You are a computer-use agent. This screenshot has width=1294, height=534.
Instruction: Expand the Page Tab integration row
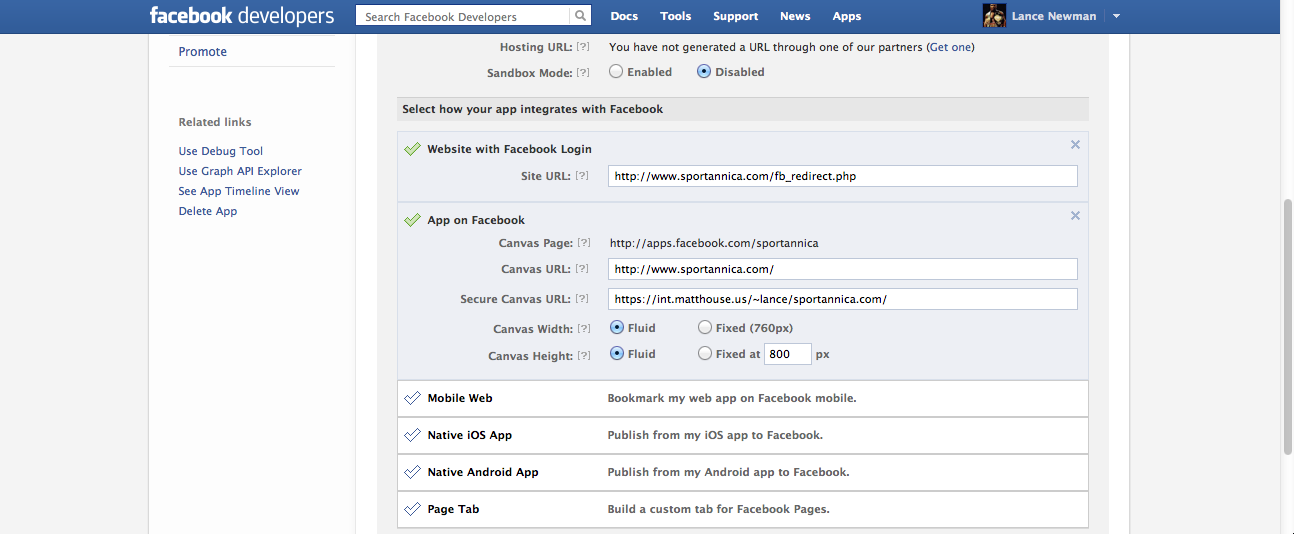point(742,509)
